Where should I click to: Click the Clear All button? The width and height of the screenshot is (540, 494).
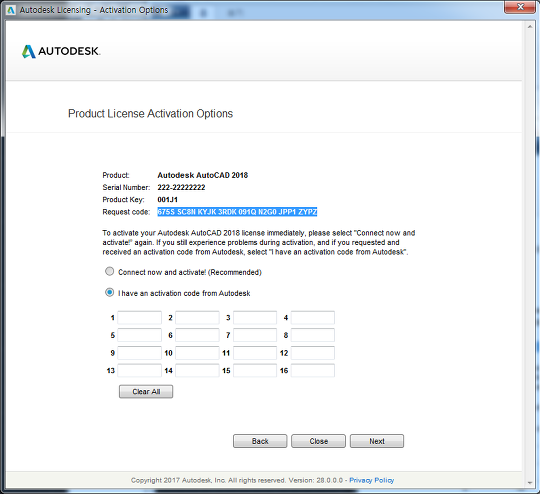coord(146,392)
